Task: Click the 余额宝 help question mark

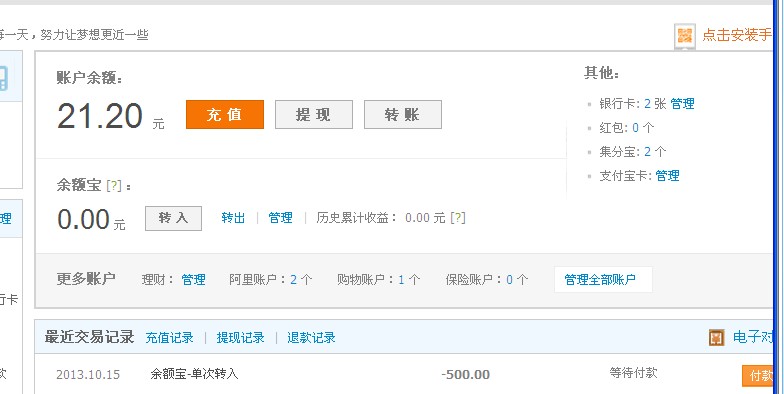Action: pos(114,186)
